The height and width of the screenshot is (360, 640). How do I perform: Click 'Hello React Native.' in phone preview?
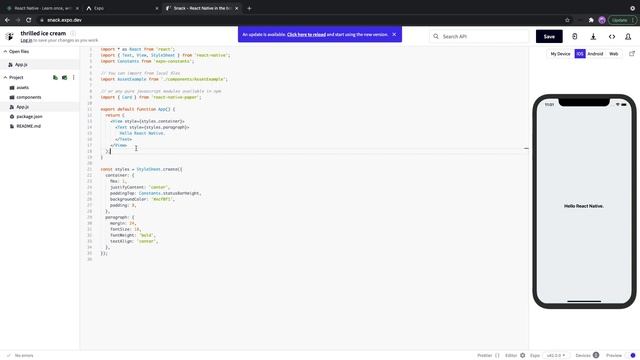(x=584, y=206)
